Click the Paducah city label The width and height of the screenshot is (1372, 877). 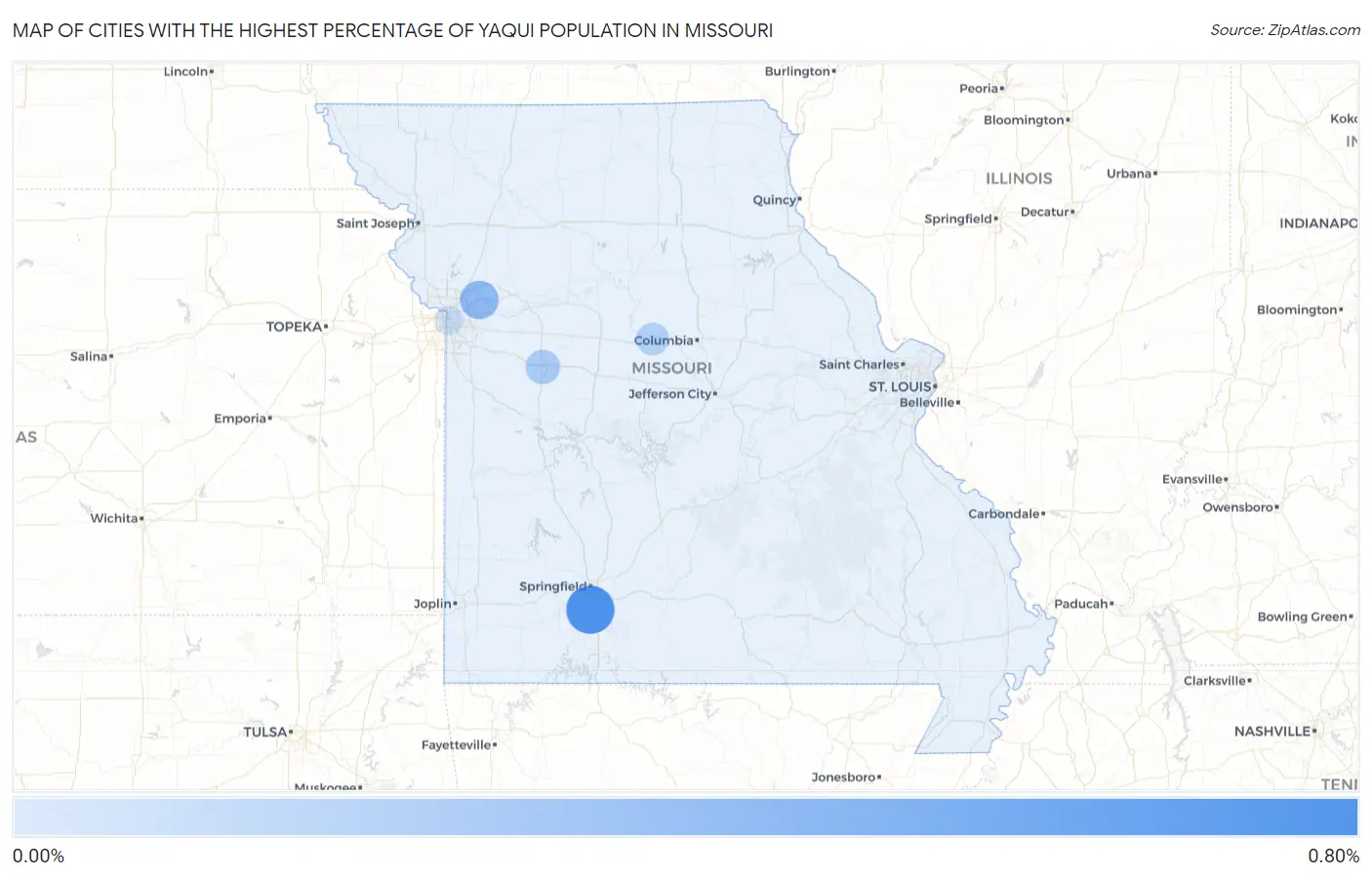pos(1081,604)
